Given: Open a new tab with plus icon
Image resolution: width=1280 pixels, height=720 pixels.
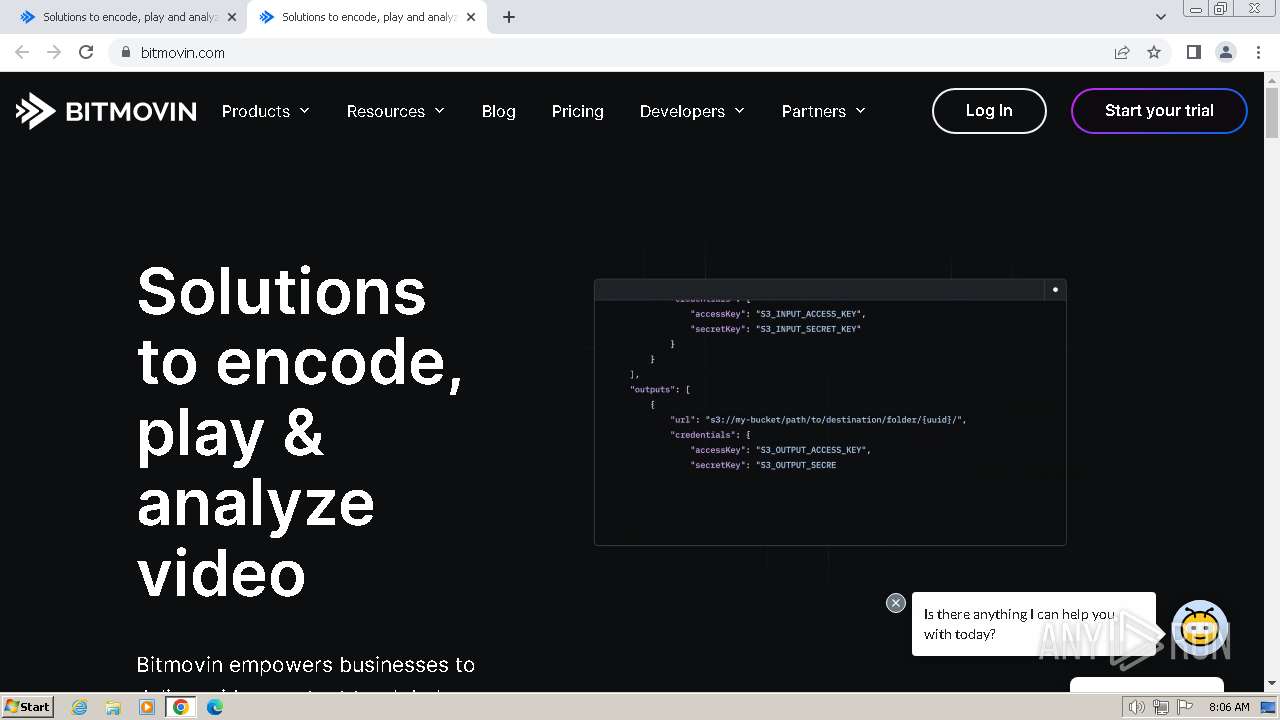Looking at the screenshot, I should [508, 17].
